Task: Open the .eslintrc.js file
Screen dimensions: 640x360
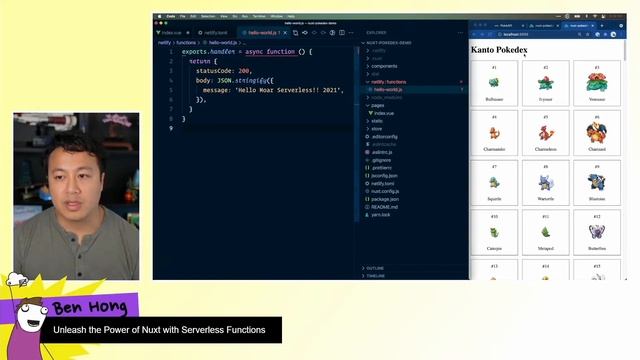Action: pos(380,152)
